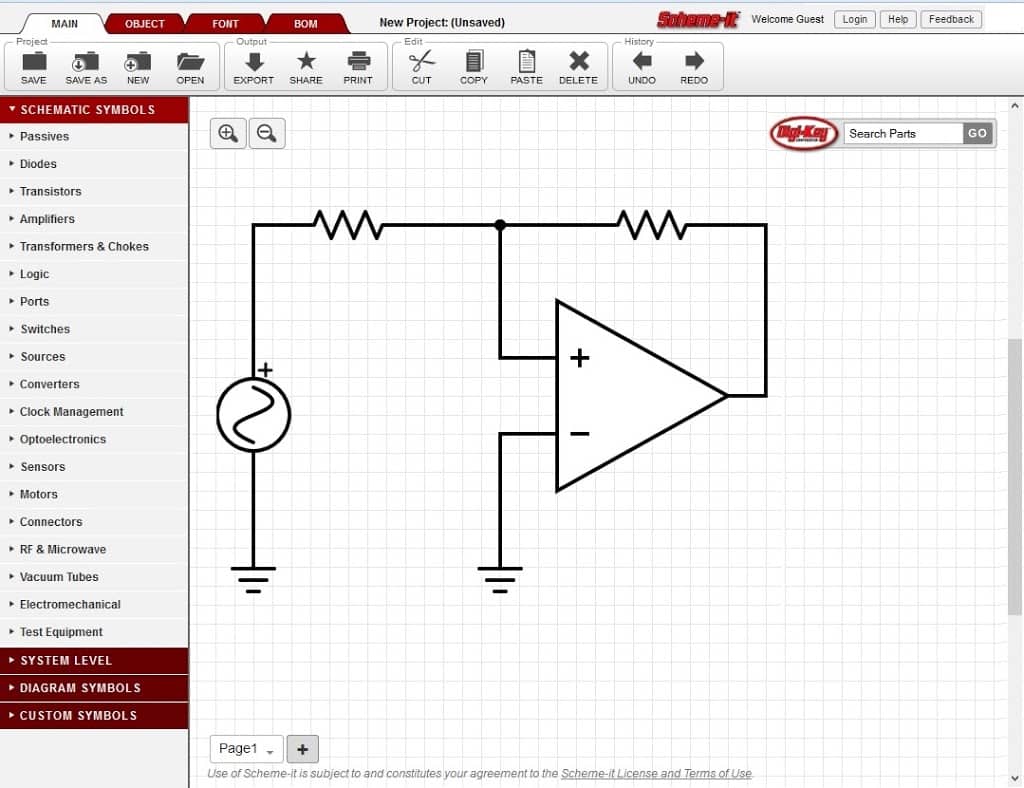Click the Paste clipboard icon

(x=526, y=66)
